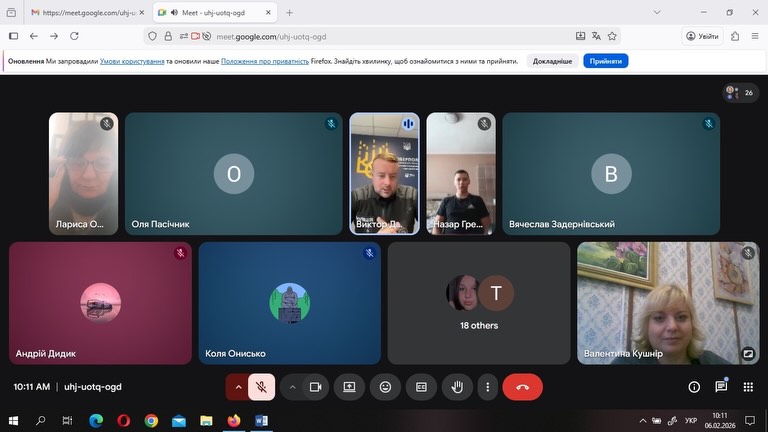Expand video settings arrow beside camera
The image size is (768, 432).
(293, 387)
